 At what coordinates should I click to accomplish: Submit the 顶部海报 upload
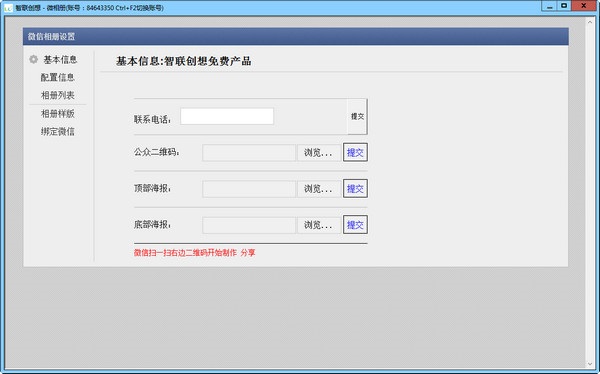[x=355, y=188]
